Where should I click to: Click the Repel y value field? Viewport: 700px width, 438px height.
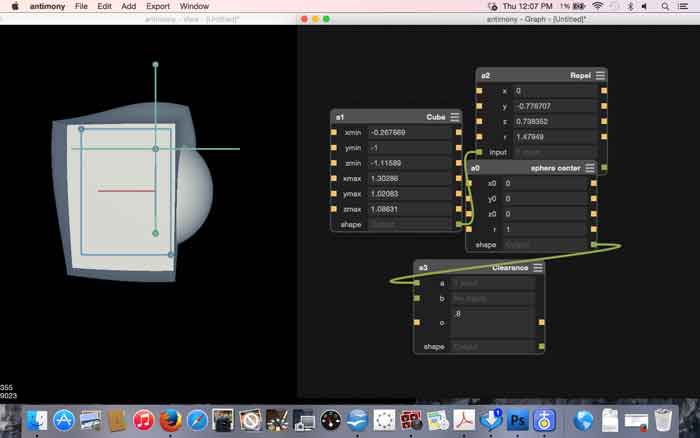click(555, 106)
